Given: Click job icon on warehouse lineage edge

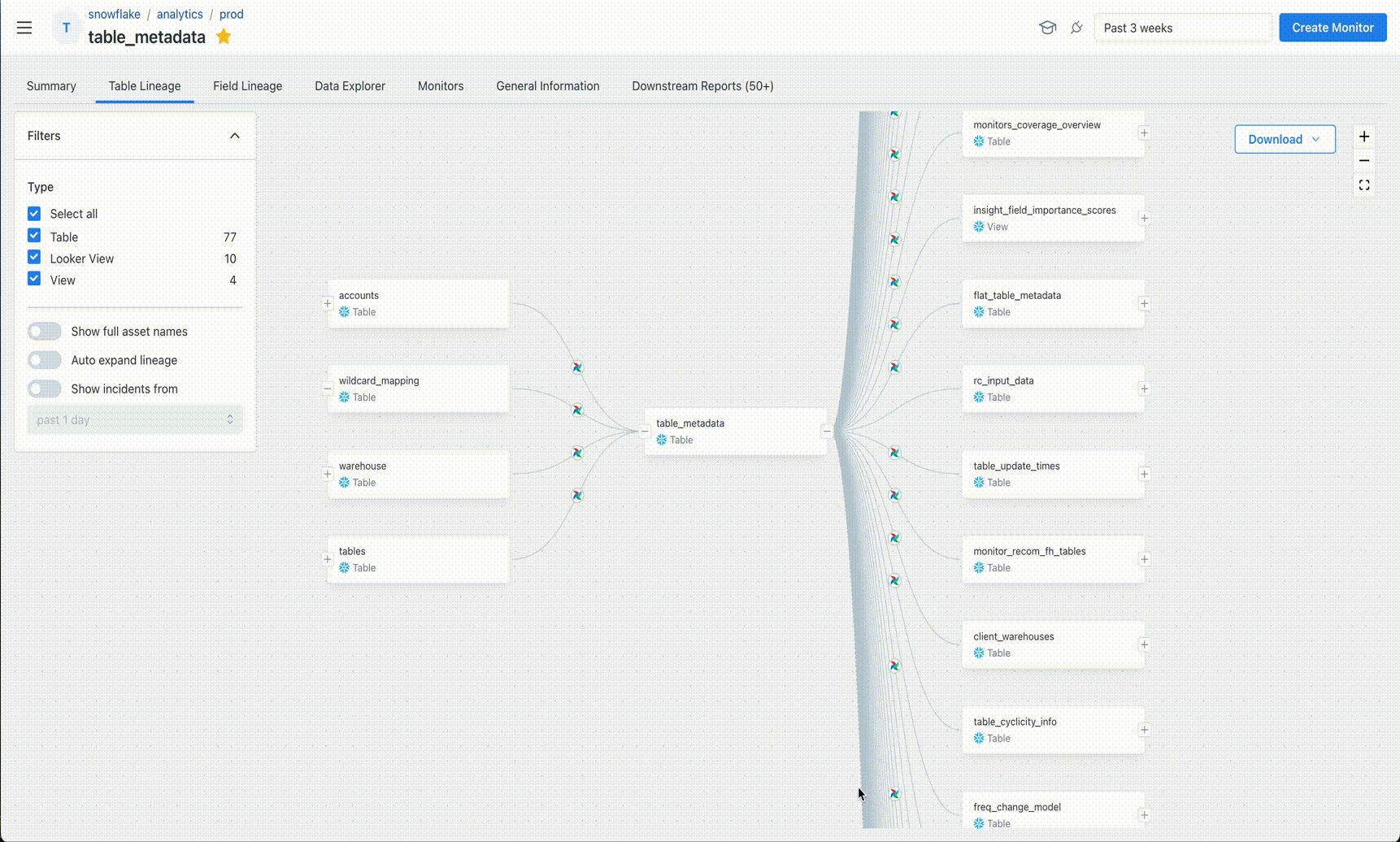Looking at the screenshot, I should tap(577, 453).
